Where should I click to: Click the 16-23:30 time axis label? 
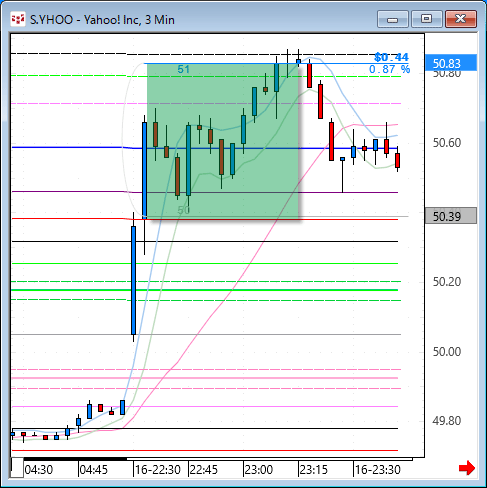click(378, 470)
